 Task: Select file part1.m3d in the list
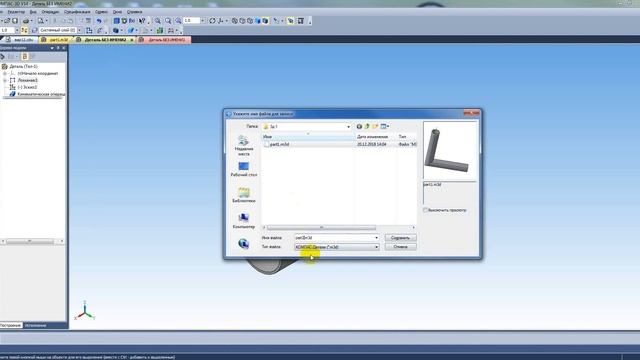(280, 144)
